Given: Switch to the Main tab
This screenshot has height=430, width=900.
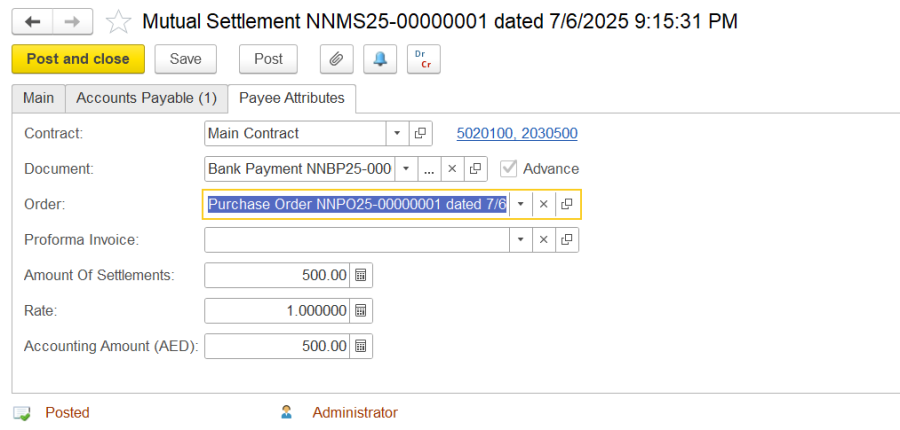Looking at the screenshot, I should click(38, 98).
